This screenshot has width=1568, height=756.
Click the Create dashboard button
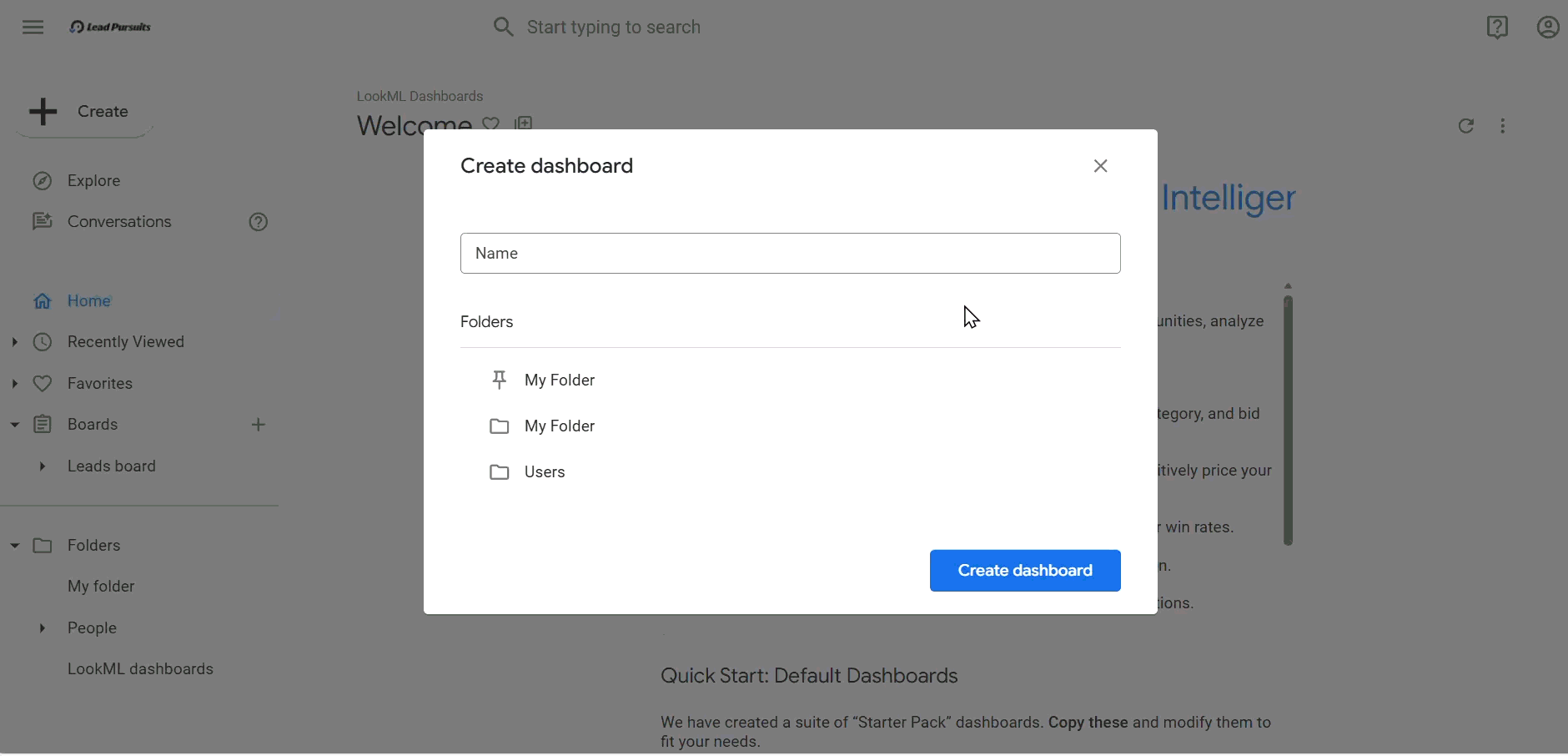(x=1025, y=571)
